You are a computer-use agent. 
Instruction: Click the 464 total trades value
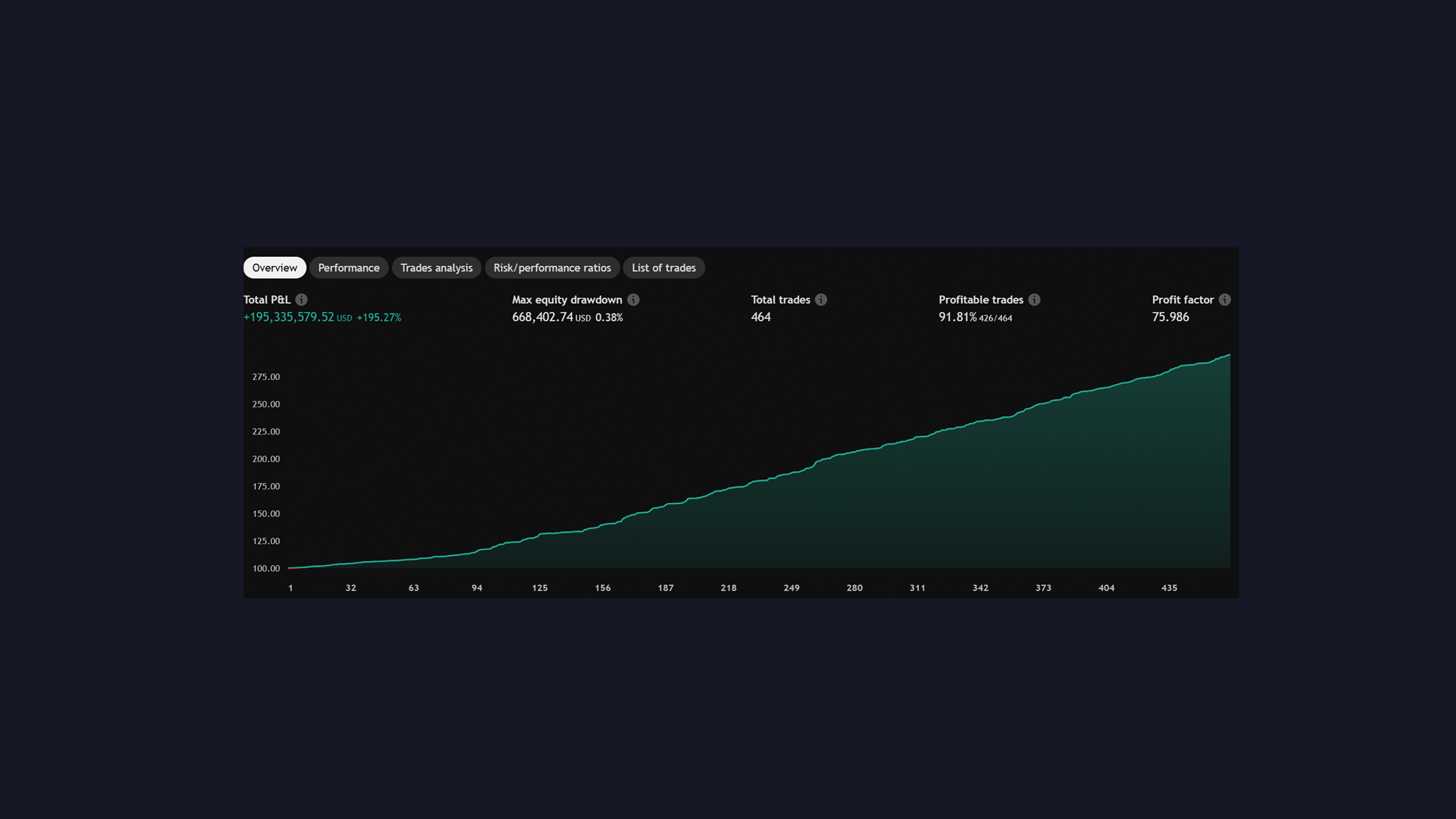point(761,317)
